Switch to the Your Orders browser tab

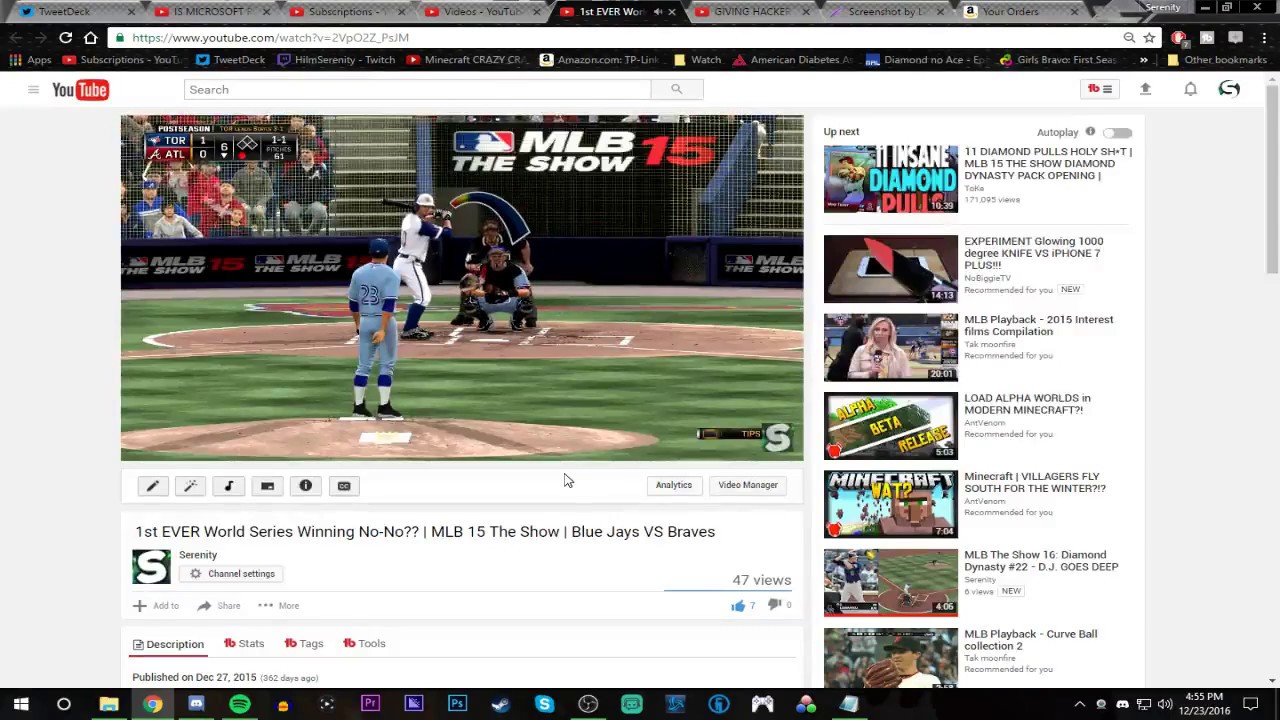1020,11
